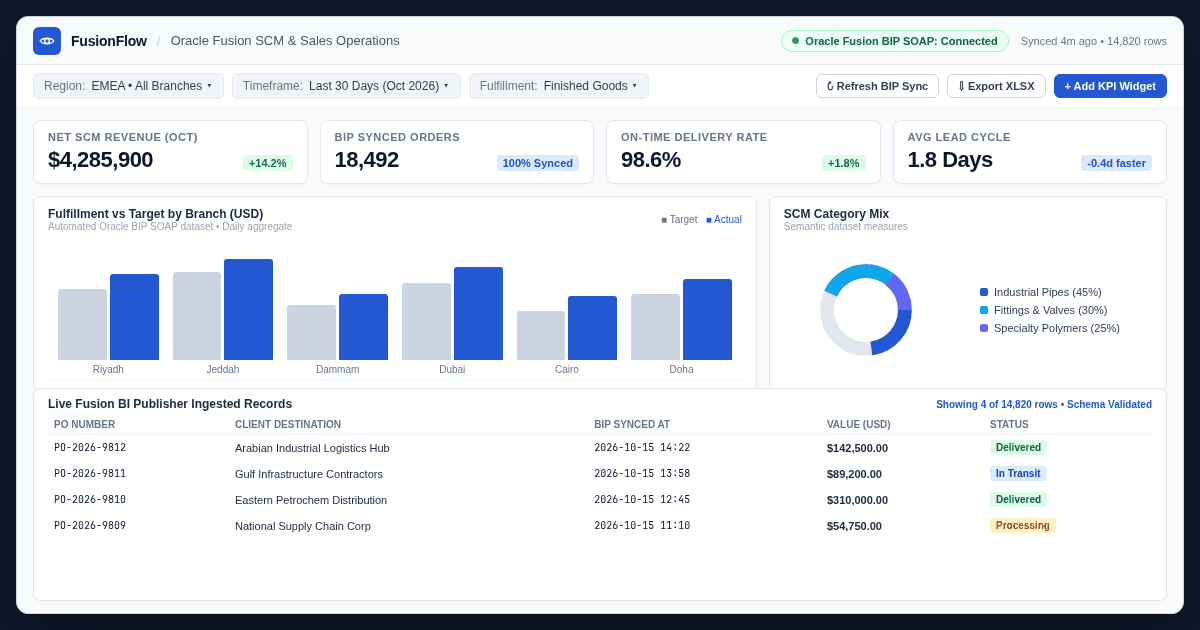Sort by PO Number column header
Viewport: 1200px width, 630px height.
coord(84,424)
